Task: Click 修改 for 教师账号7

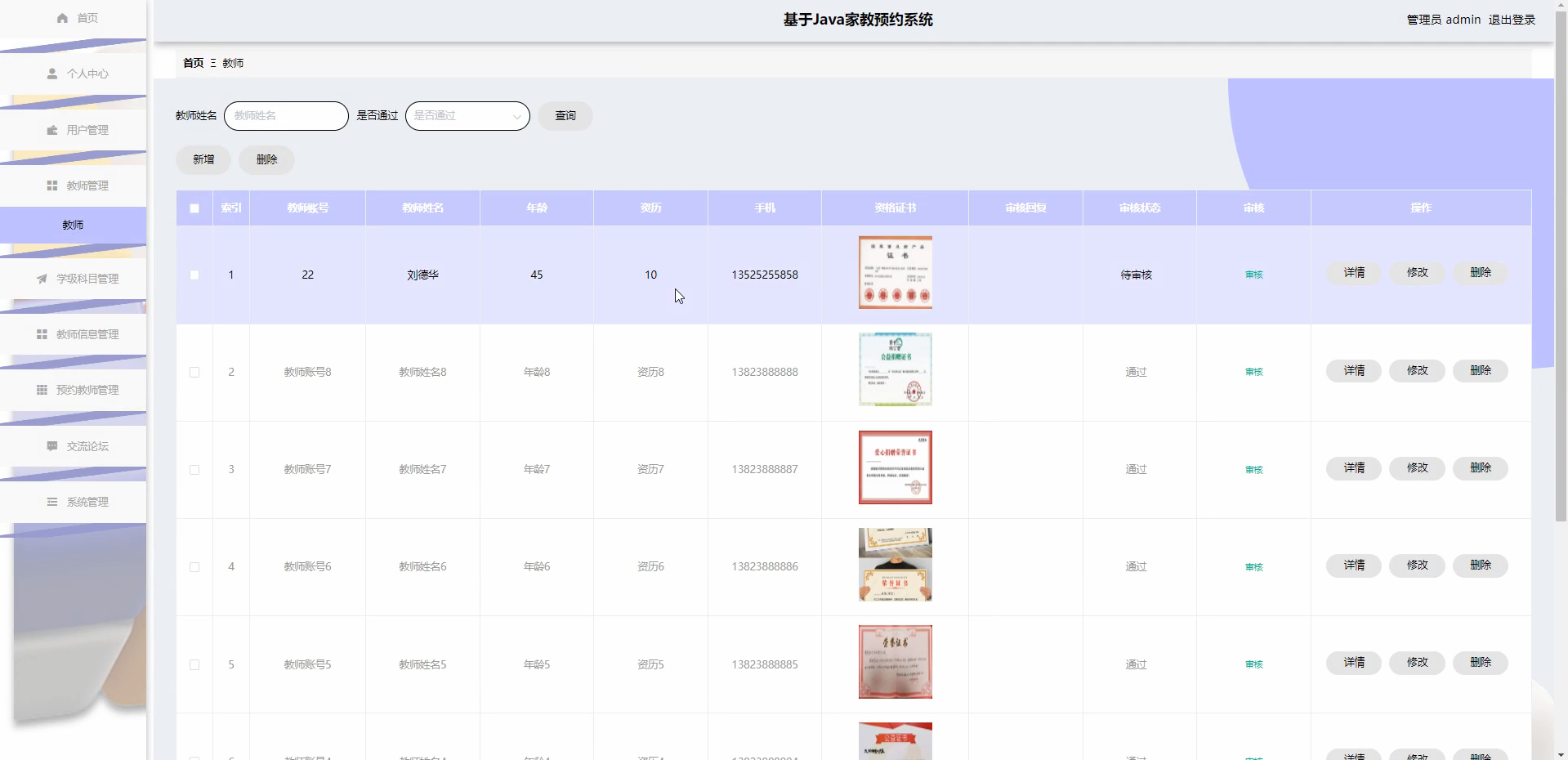Action: point(1417,468)
